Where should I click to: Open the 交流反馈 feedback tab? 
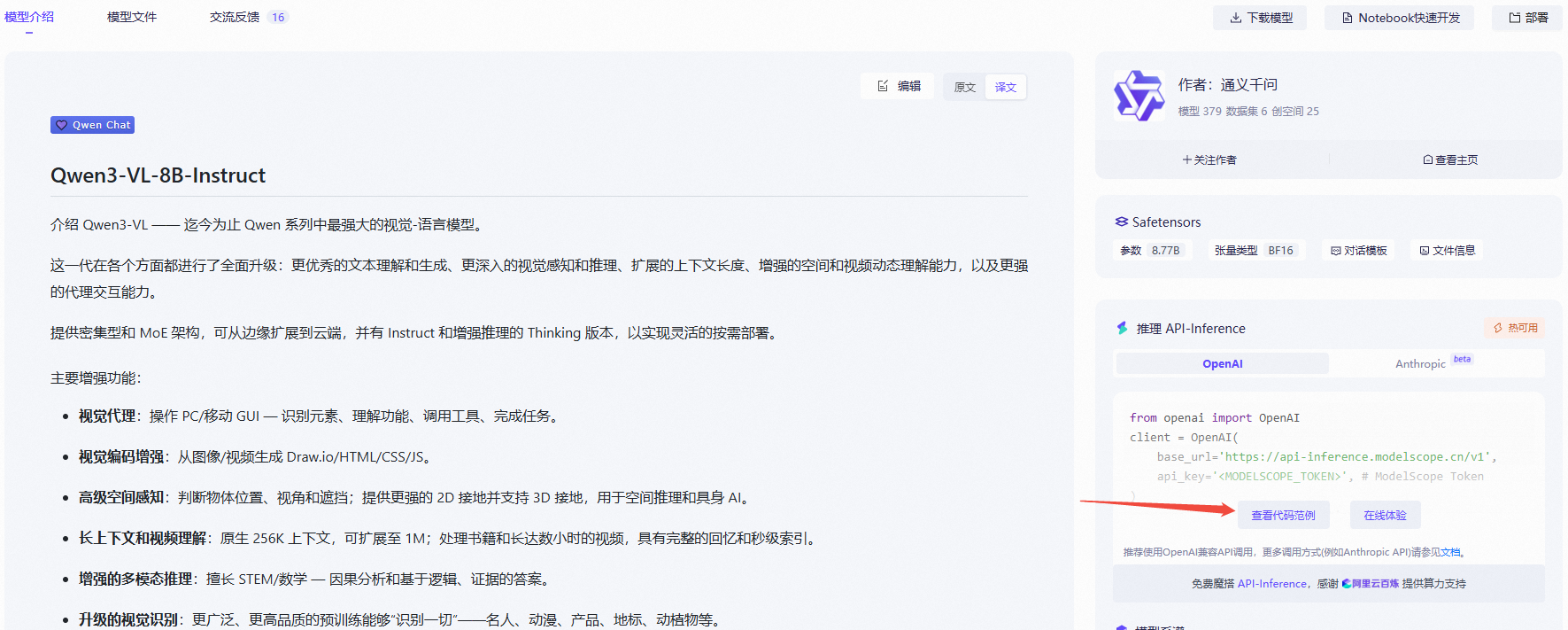pyautogui.click(x=235, y=17)
